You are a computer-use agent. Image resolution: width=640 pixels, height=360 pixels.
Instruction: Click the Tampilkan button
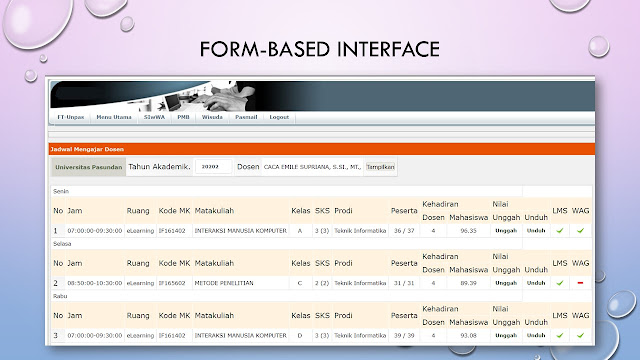380,167
